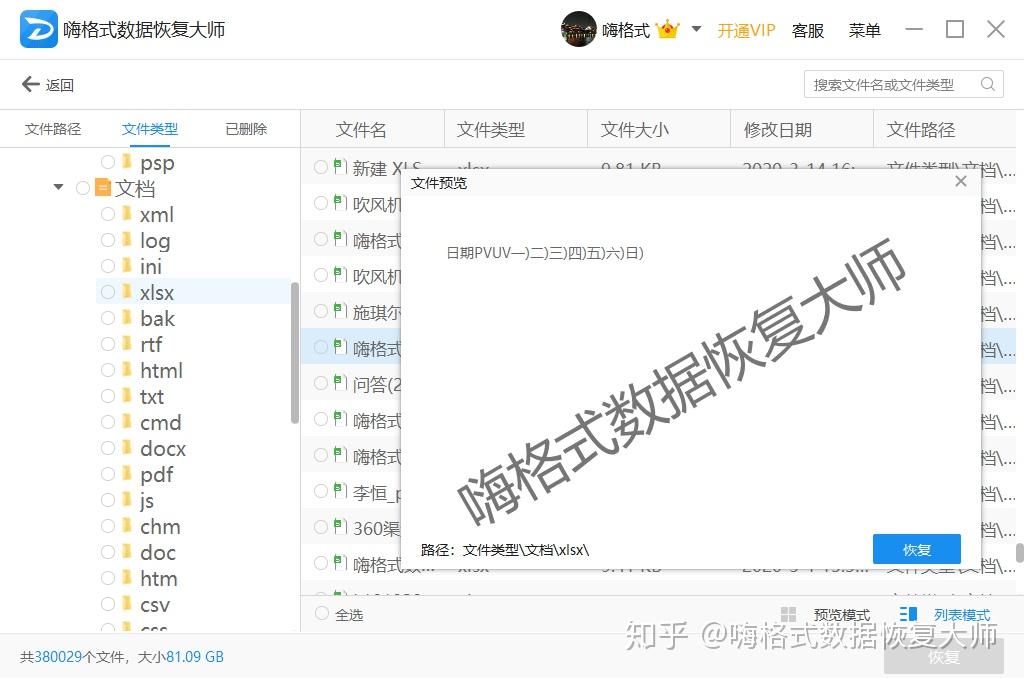
Task: Click the 开通VIP link
Action: point(746,30)
